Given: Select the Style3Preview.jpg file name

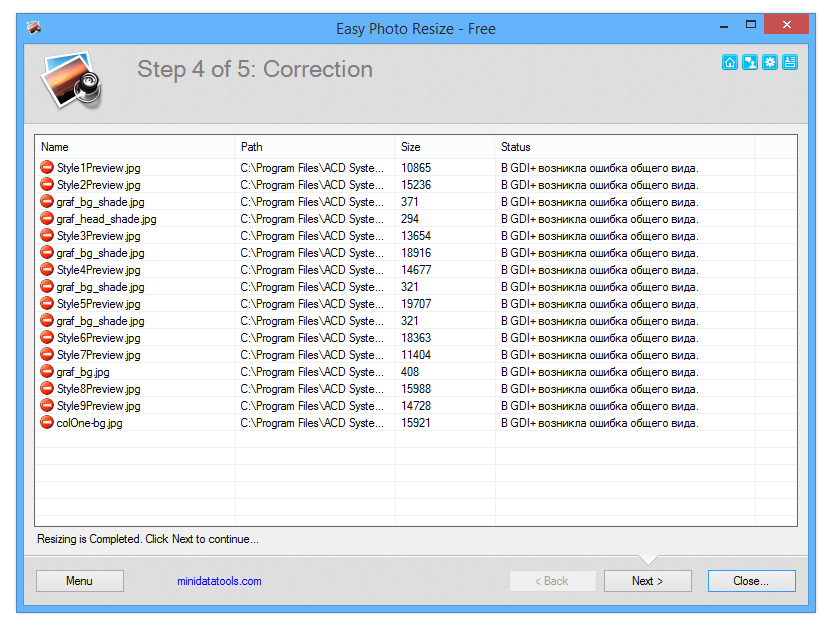Looking at the screenshot, I should pos(99,236).
